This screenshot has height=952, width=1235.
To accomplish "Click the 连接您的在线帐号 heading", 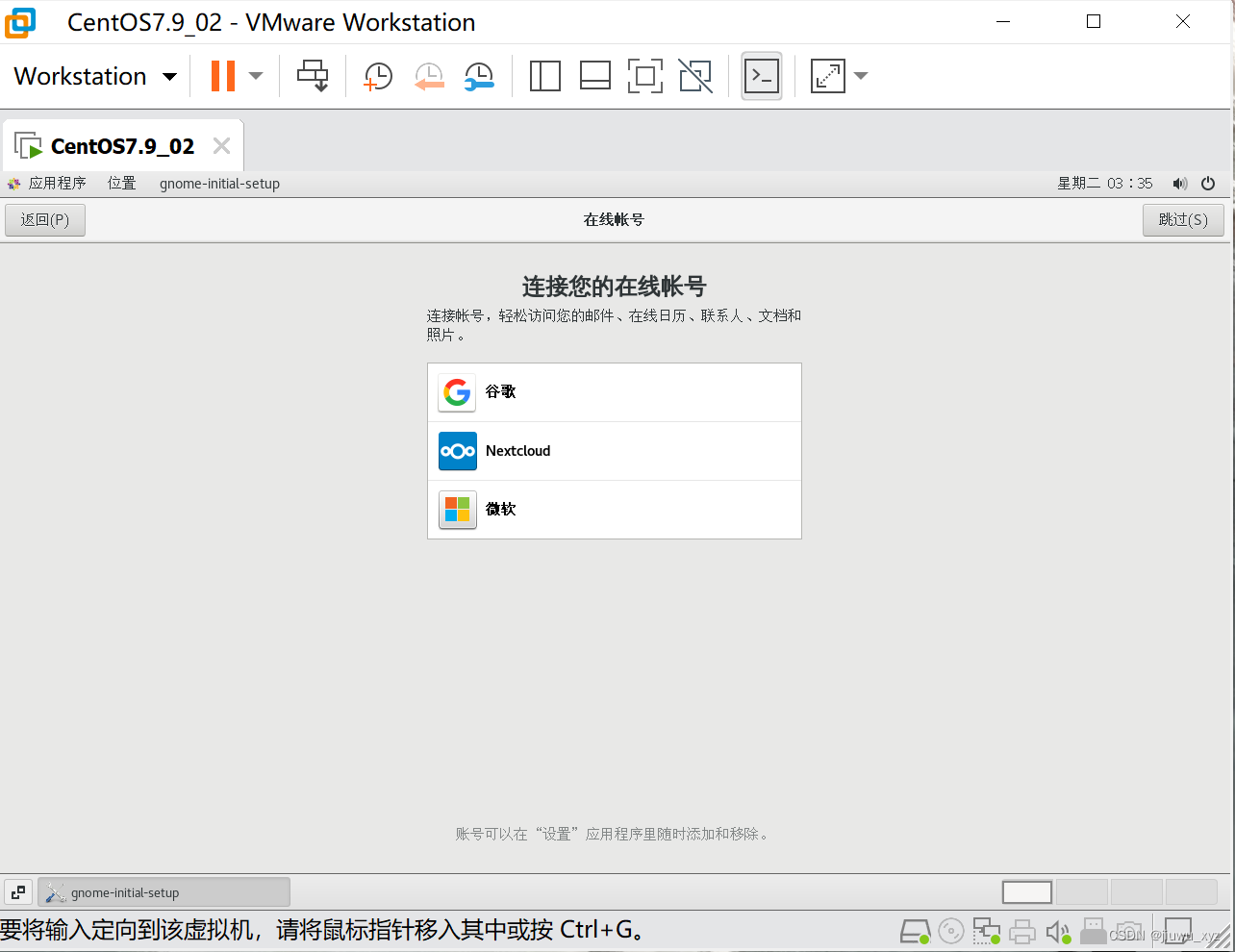I will 615,287.
